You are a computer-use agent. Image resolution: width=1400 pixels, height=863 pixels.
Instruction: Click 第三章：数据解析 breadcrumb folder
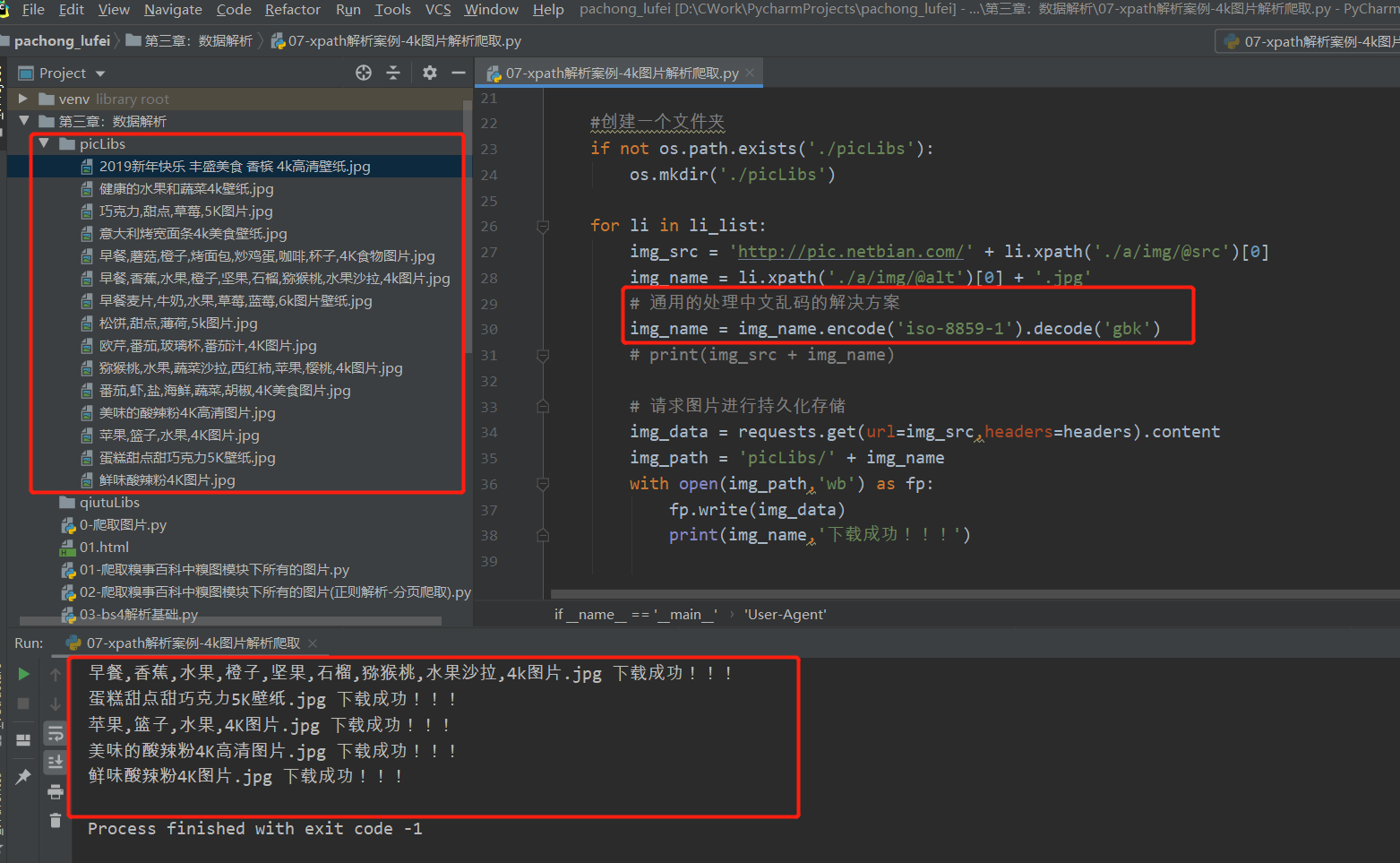190,41
